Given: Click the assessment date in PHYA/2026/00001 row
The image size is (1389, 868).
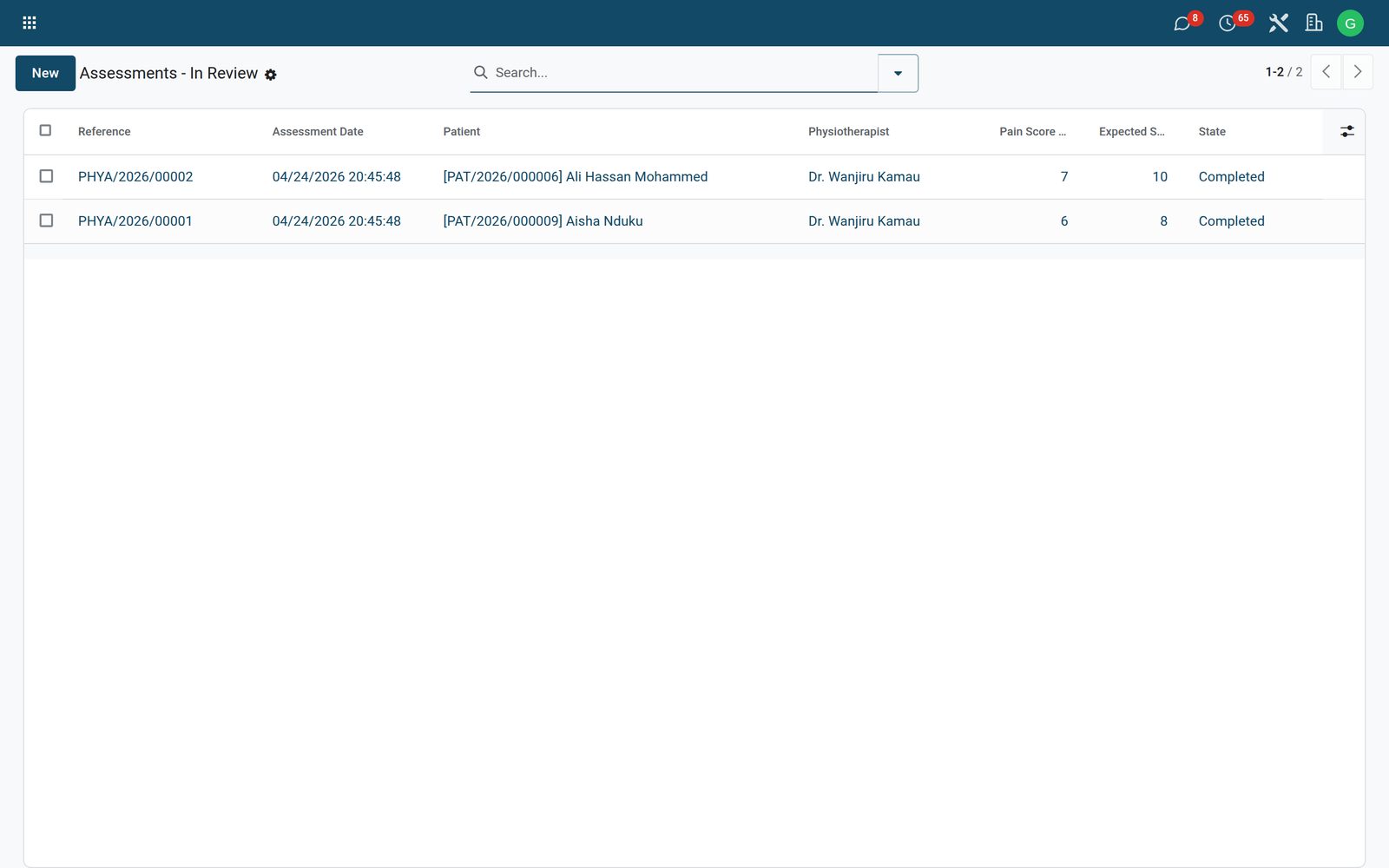Looking at the screenshot, I should tap(337, 221).
